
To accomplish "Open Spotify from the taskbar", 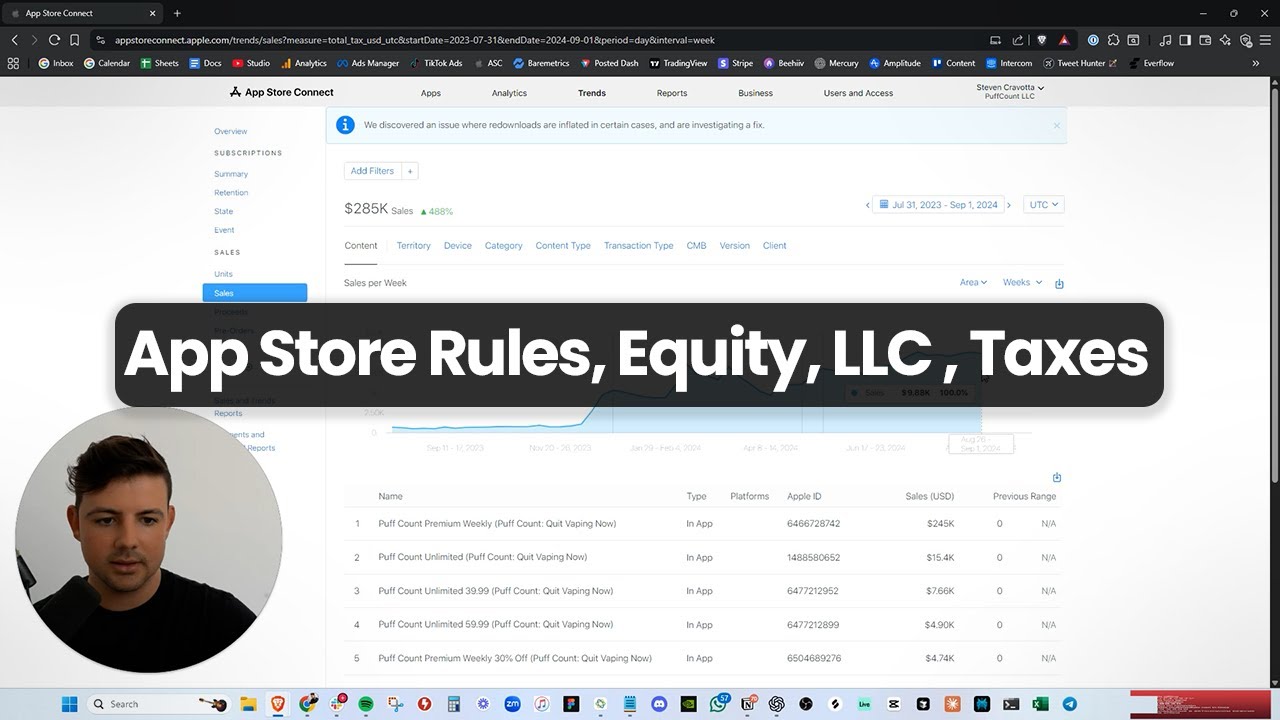I will [x=365, y=704].
